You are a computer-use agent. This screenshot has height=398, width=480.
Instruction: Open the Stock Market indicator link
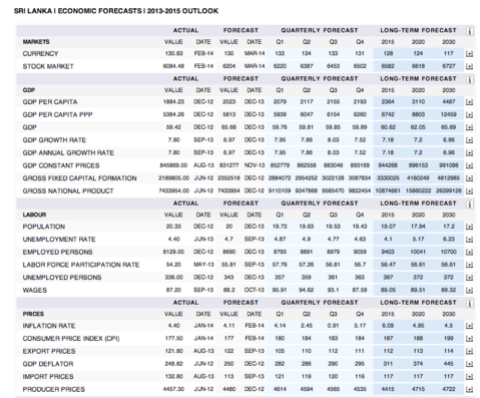tap(48, 66)
